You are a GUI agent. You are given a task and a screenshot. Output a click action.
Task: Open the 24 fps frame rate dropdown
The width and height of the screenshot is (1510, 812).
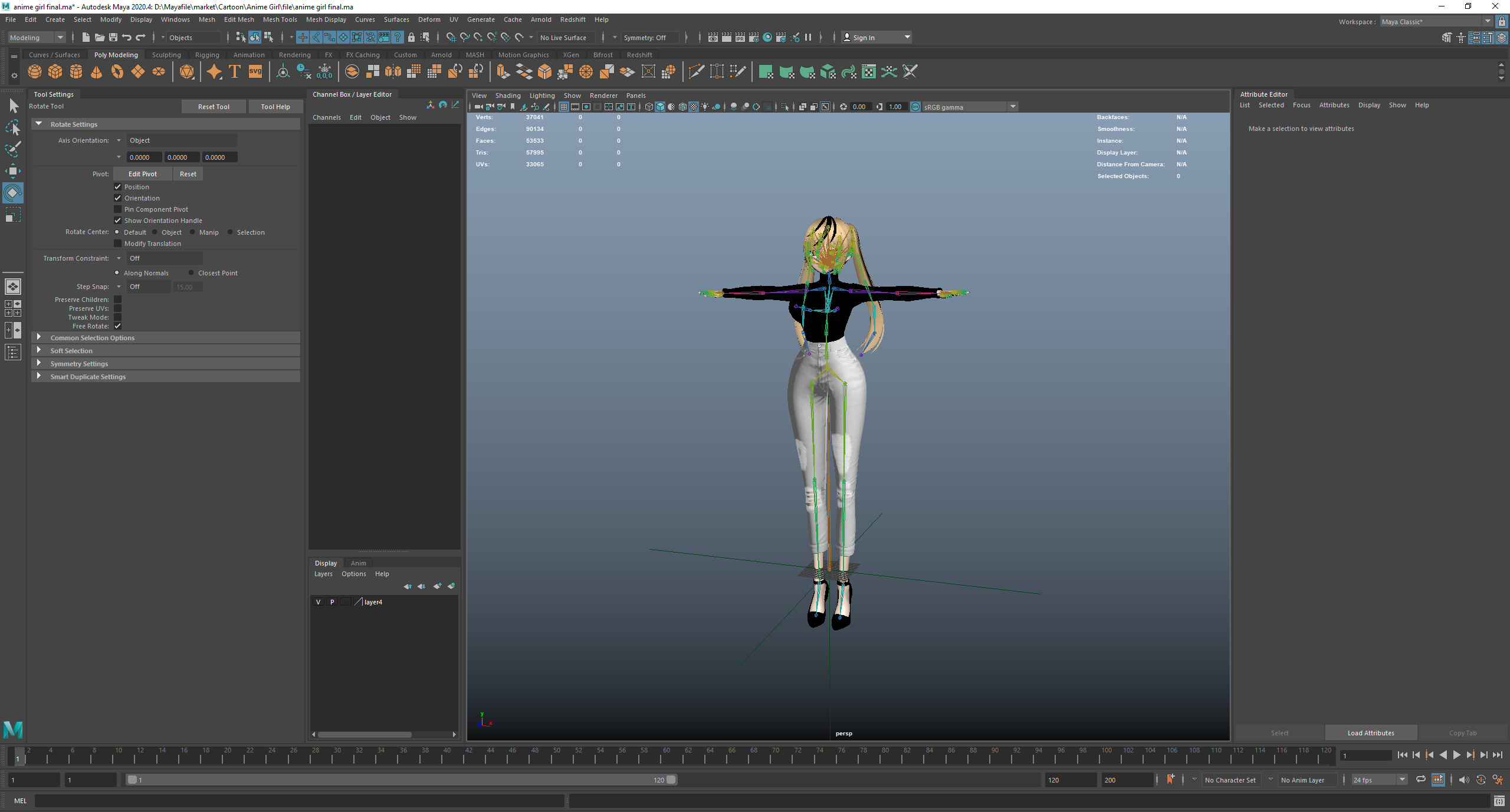tap(1379, 780)
